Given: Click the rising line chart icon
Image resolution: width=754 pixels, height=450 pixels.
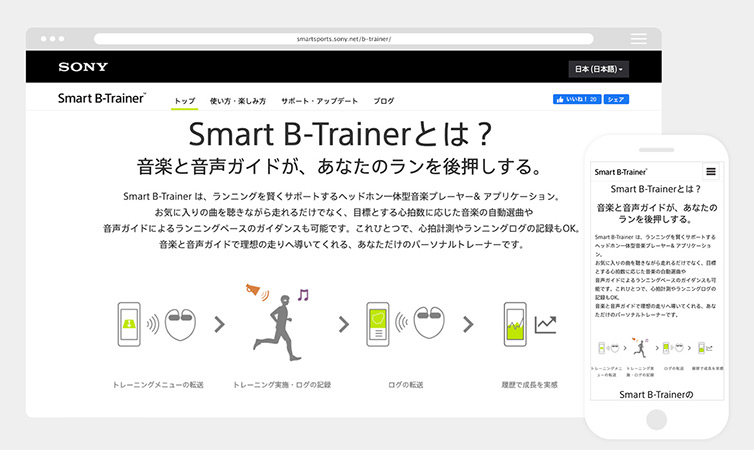Looking at the screenshot, I should pos(545,325).
